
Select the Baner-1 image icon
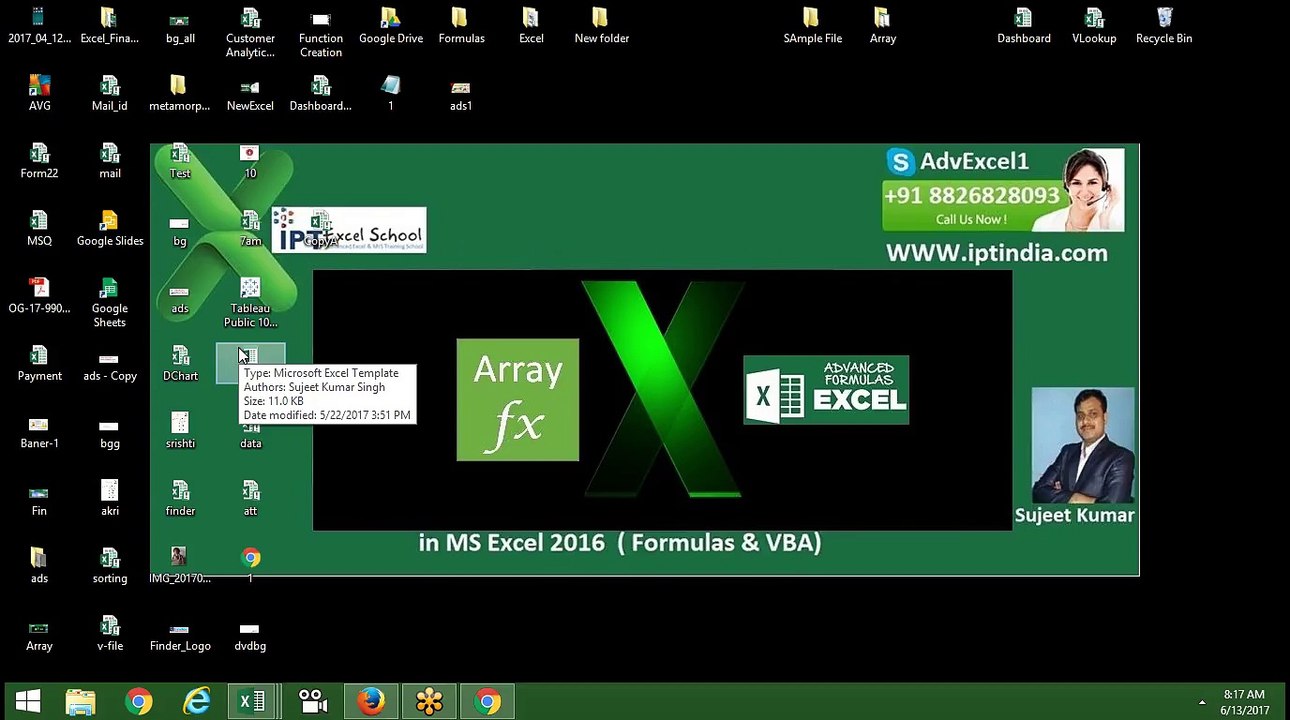click(39, 431)
